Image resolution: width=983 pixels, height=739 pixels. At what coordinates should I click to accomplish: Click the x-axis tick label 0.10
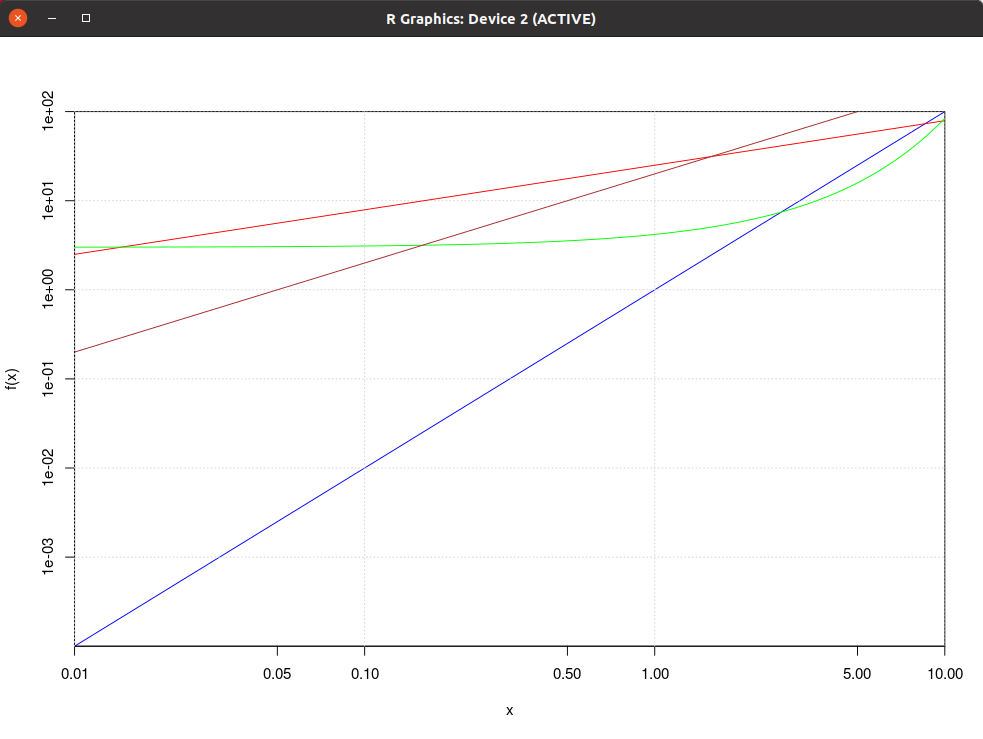365,674
